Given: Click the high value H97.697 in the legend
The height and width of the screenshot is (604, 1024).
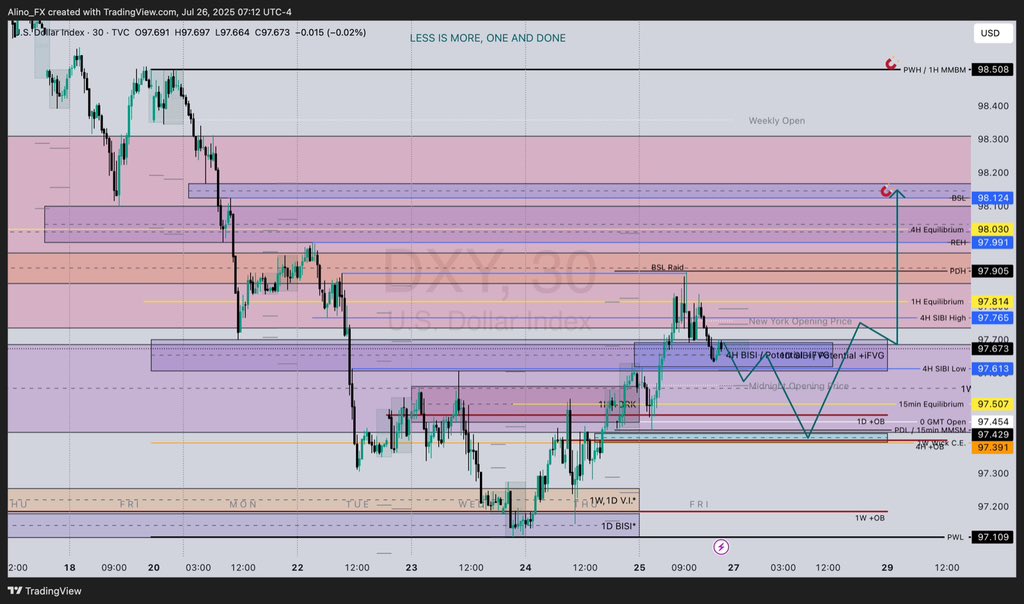Looking at the screenshot, I should click(x=192, y=32).
